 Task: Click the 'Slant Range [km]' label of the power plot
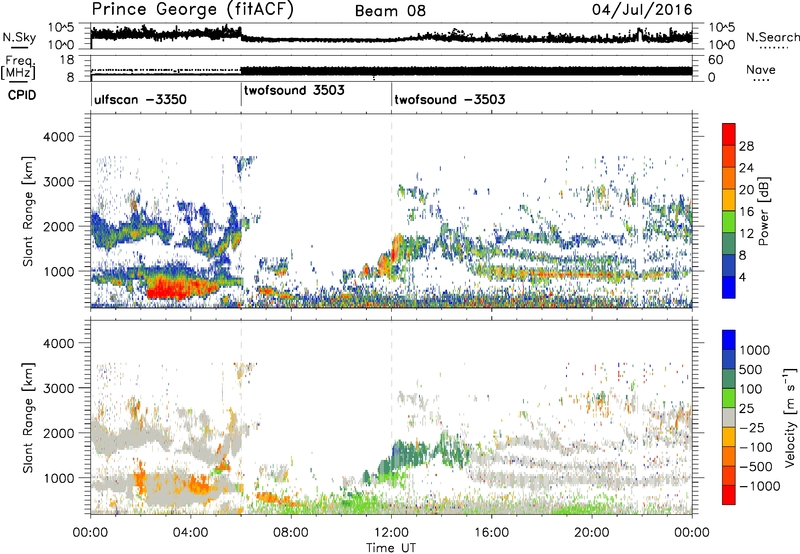coord(28,211)
